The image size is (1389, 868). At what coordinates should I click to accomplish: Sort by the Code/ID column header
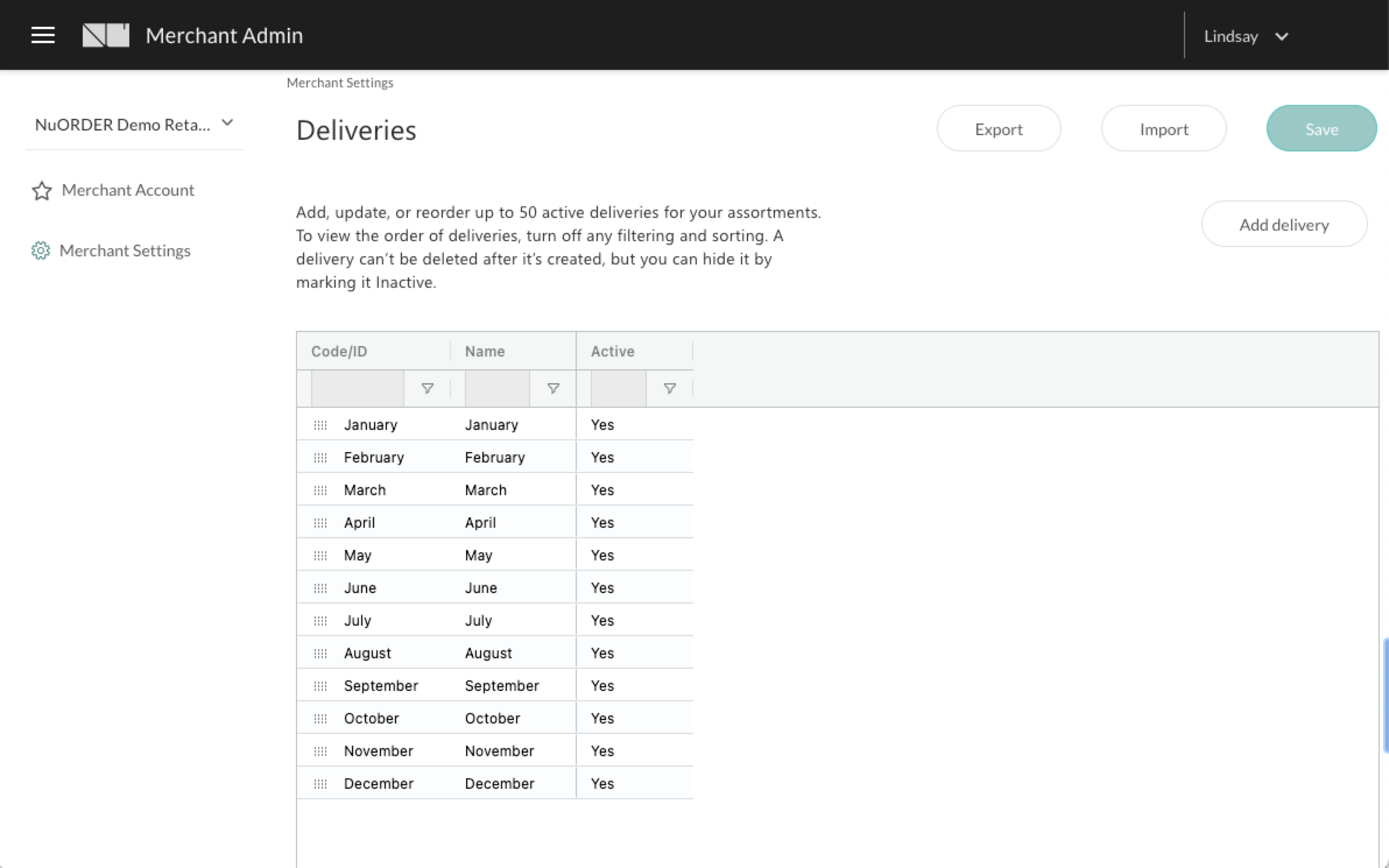point(339,351)
